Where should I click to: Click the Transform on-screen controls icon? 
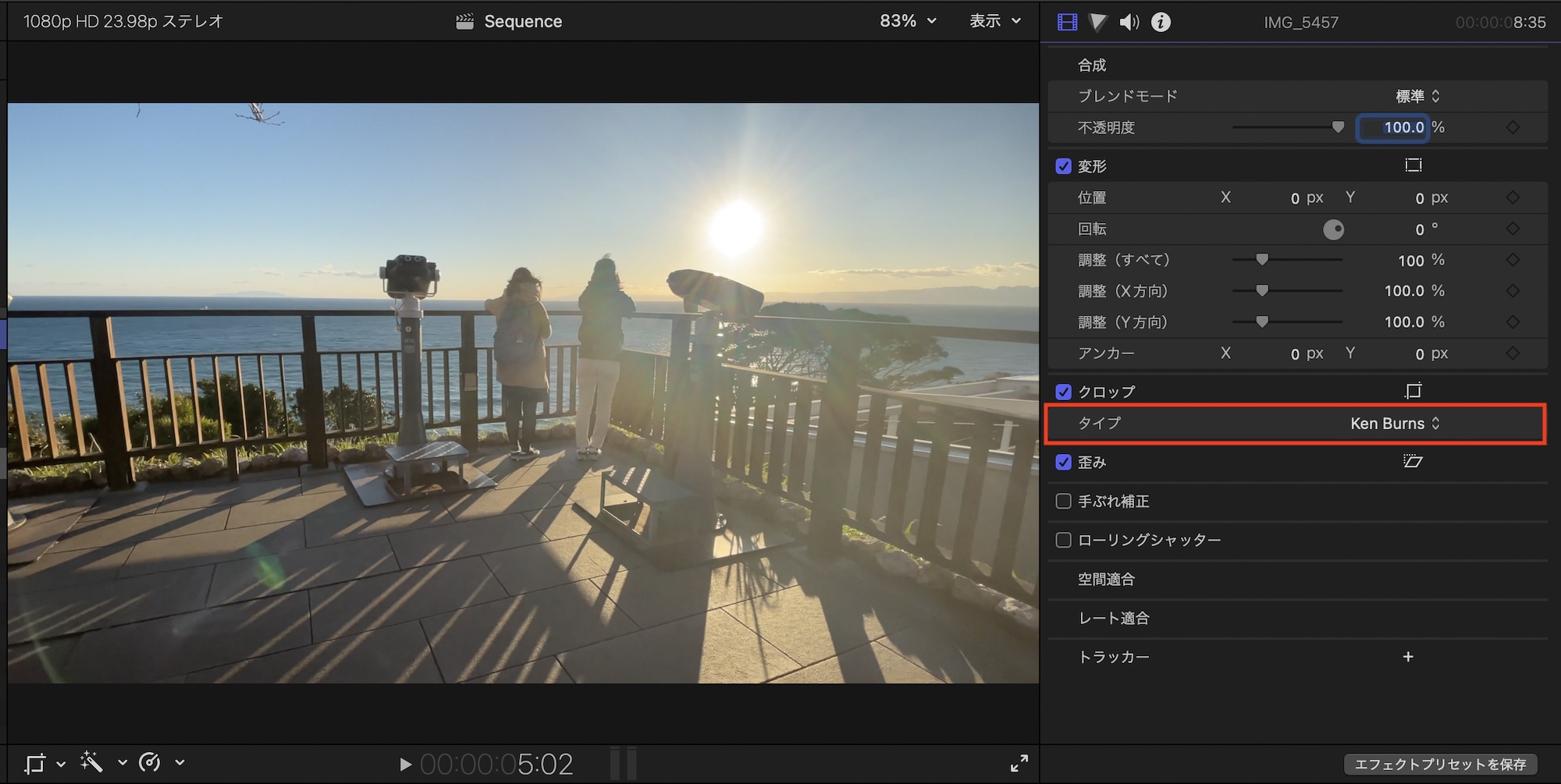point(1413,165)
